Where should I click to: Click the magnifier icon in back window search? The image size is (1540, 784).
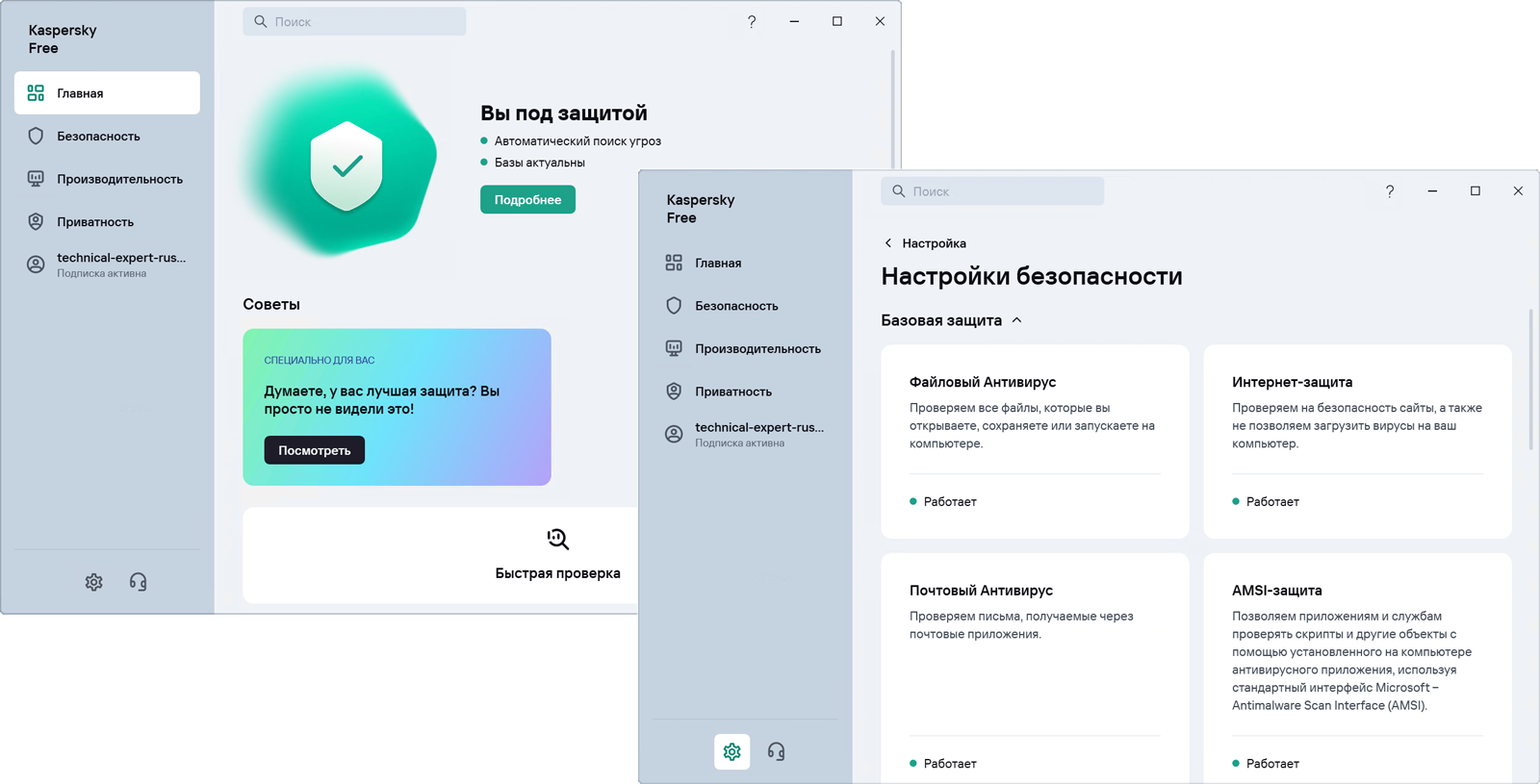[260, 21]
